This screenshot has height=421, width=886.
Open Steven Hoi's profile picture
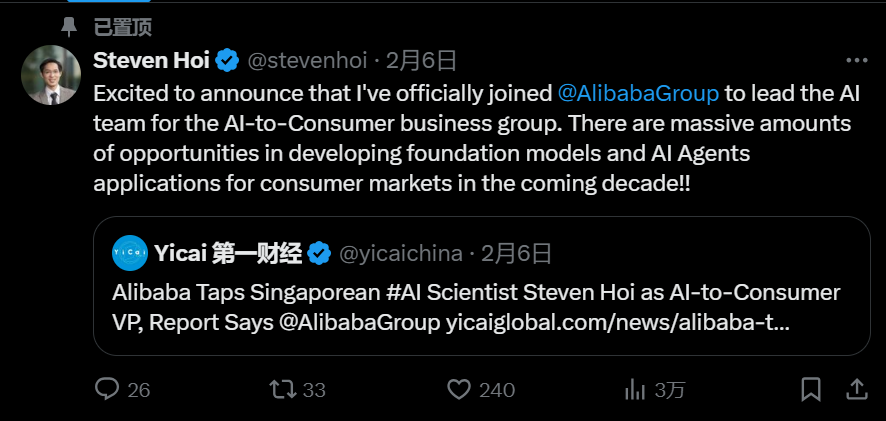click(51, 75)
